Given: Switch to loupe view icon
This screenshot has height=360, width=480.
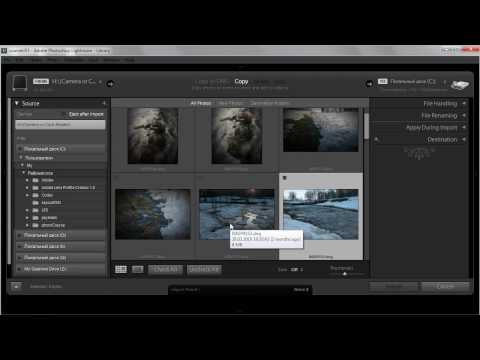Looking at the screenshot, I should pyautogui.click(x=138, y=269).
